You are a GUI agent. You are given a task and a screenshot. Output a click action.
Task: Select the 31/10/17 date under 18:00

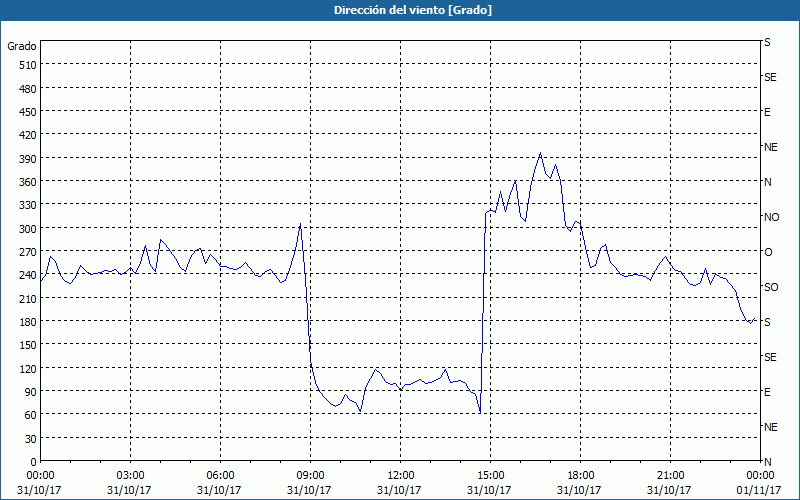(x=579, y=490)
